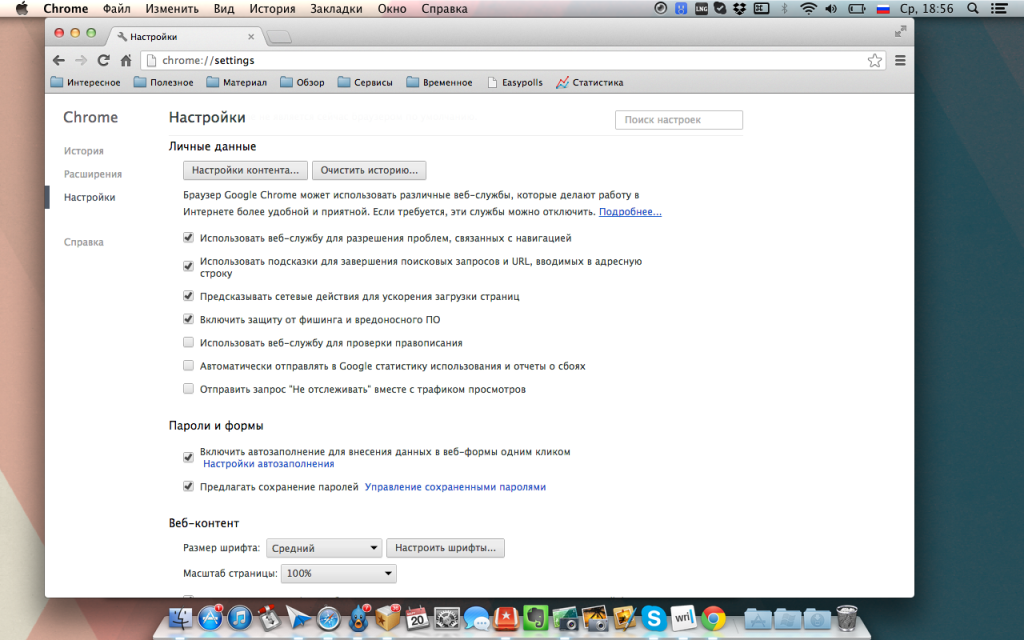Click the Поиск настроек search field
The height and width of the screenshot is (640, 1024).
click(x=679, y=120)
